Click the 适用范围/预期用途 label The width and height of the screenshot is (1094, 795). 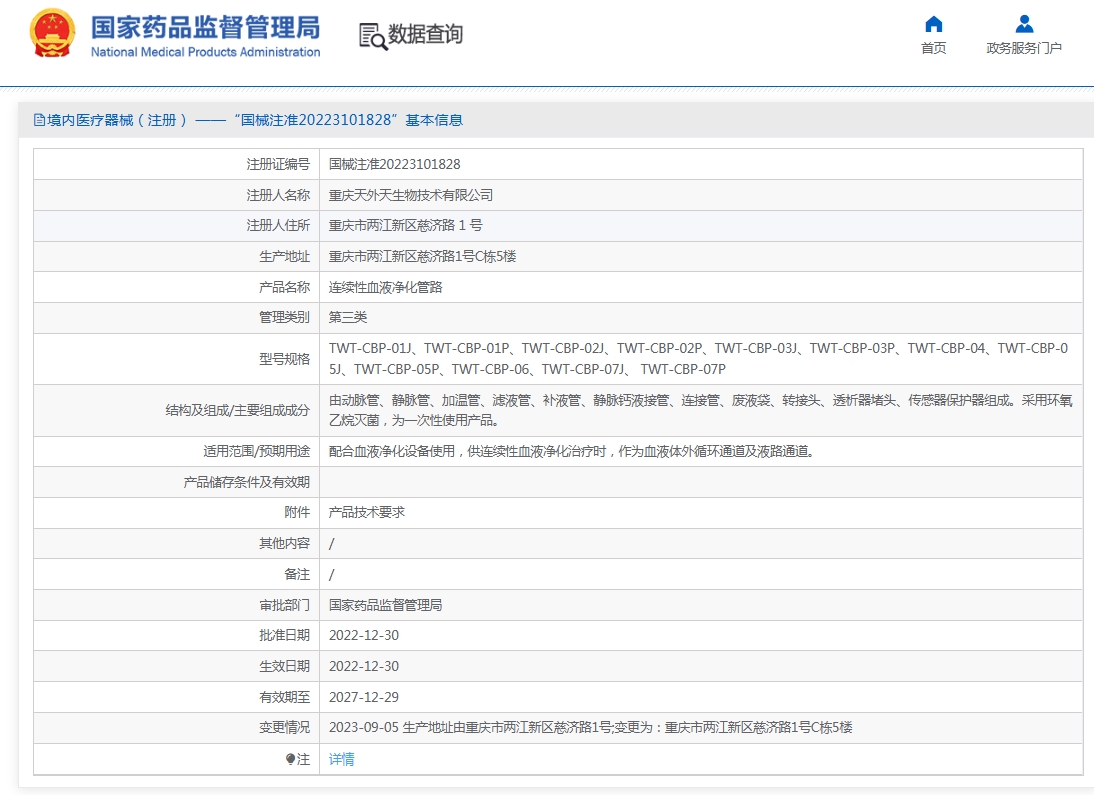click(256, 452)
